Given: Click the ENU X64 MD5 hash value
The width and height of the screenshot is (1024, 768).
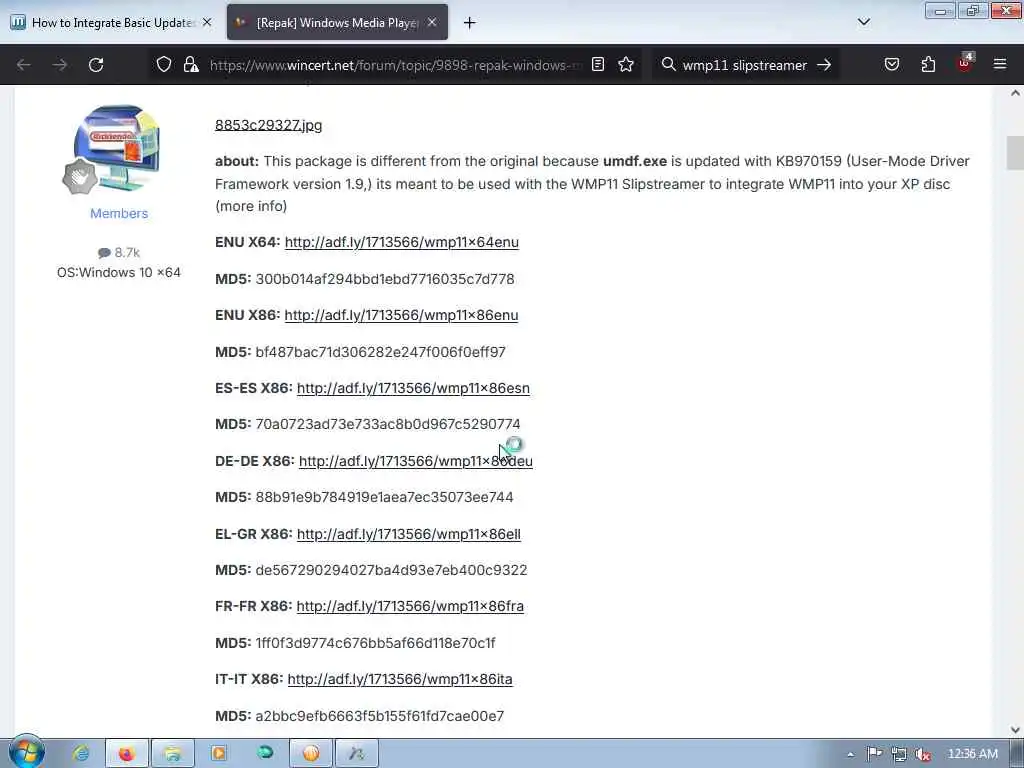Looking at the screenshot, I should pos(385,280).
